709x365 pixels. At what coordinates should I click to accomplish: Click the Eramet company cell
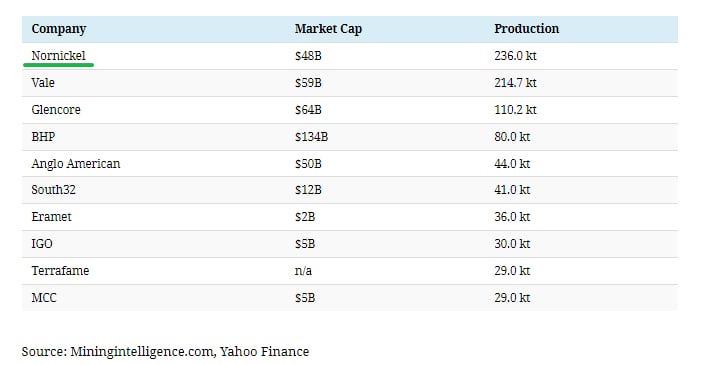tap(52, 217)
